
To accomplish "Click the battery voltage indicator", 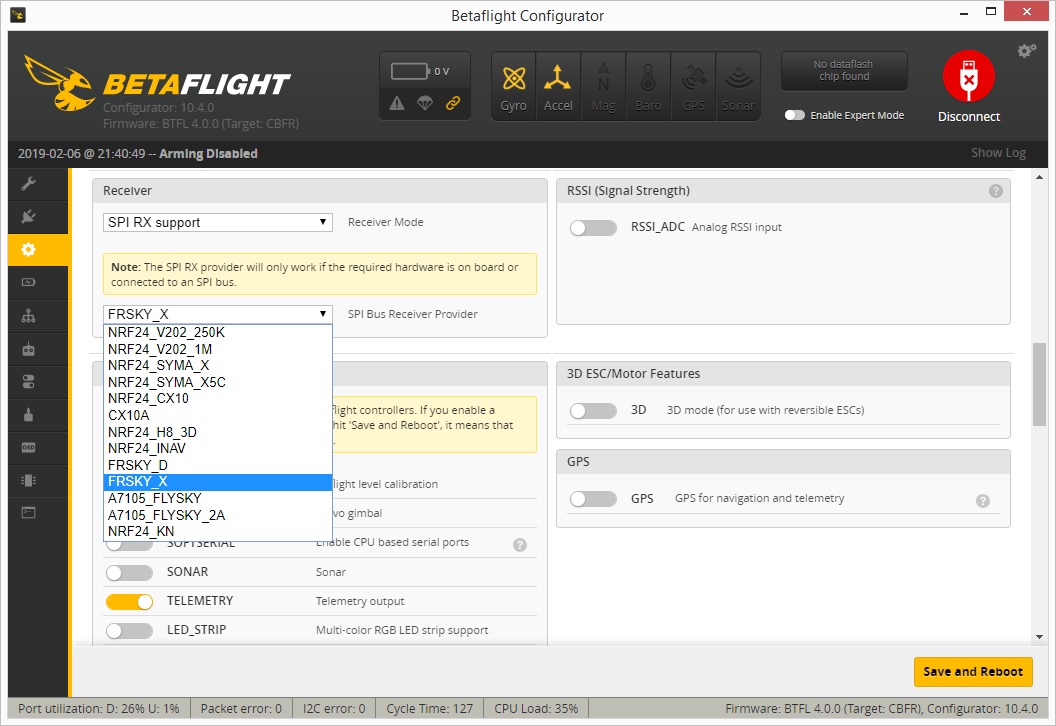I will 420,71.
